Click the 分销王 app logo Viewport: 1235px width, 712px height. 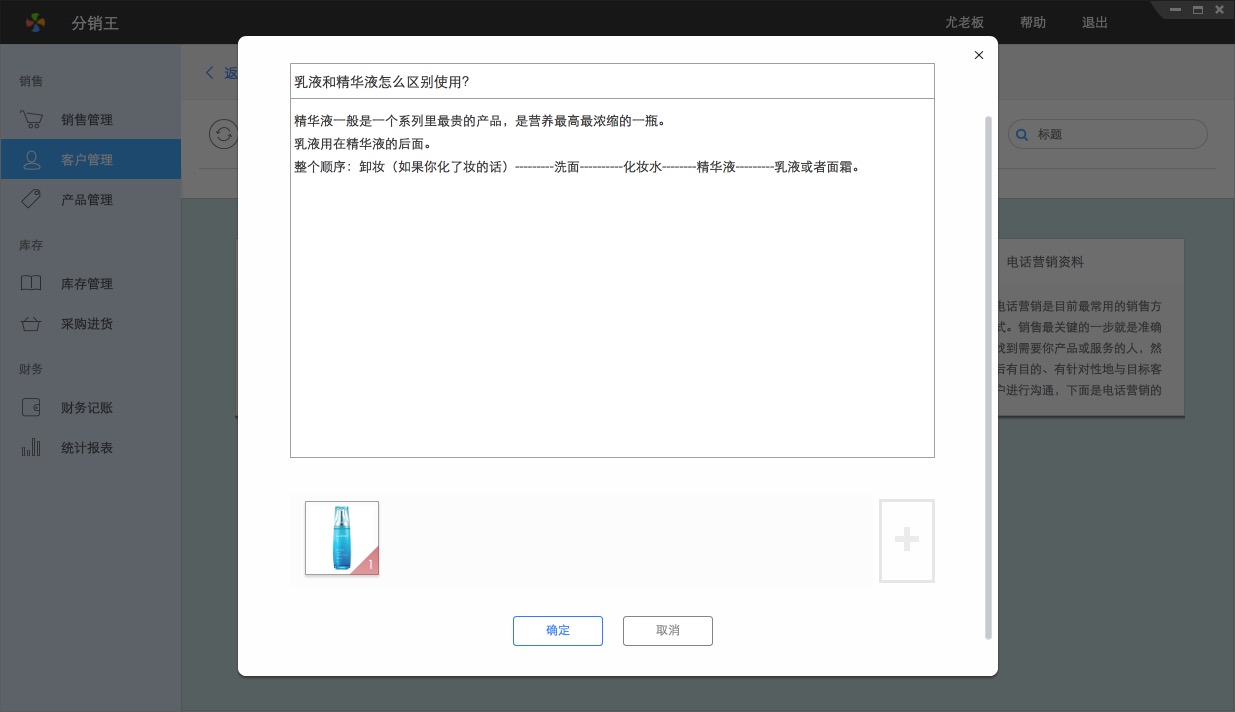(x=35, y=22)
